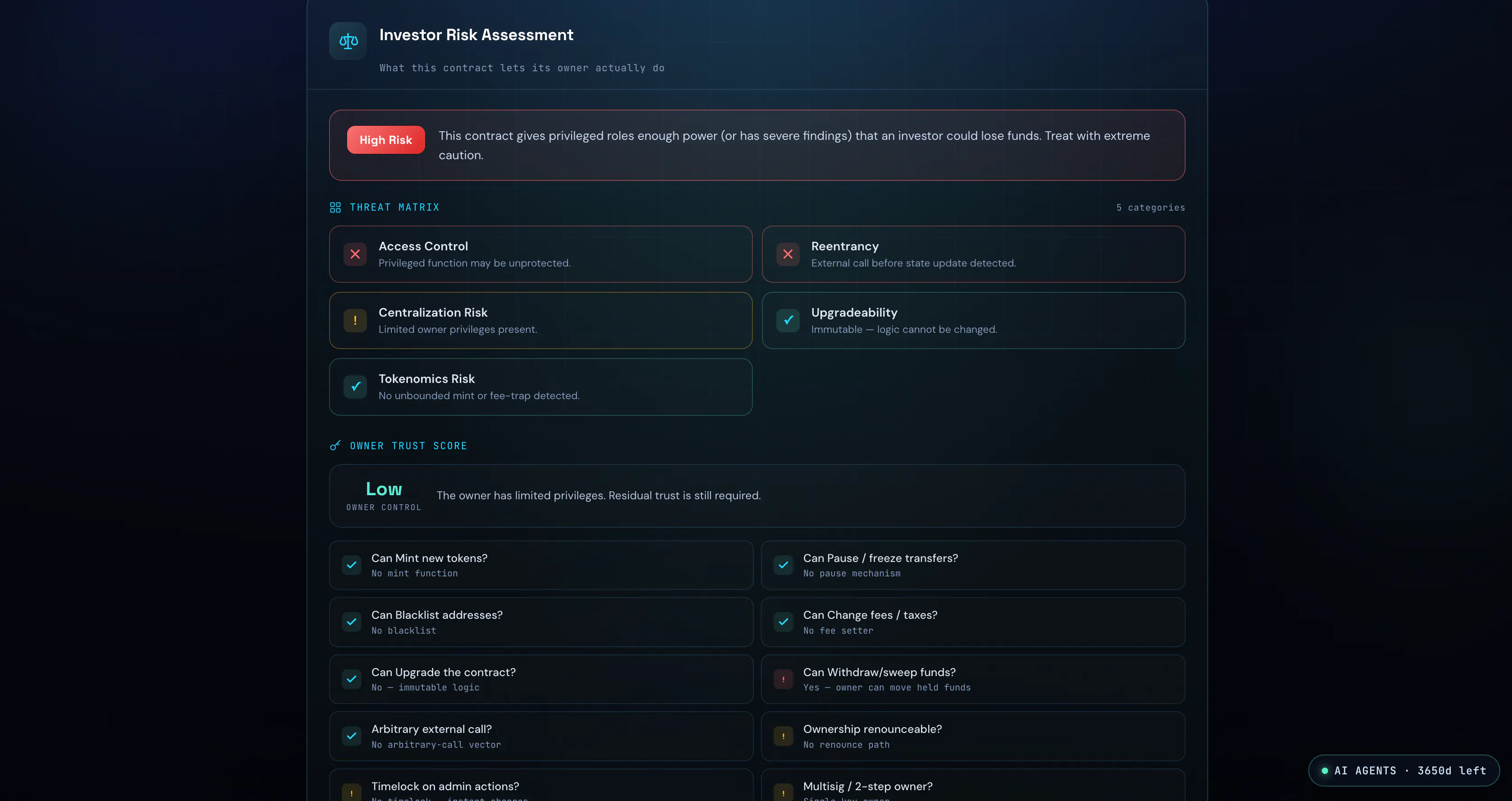1512x801 pixels.
Task: Click the THREAT MATRIX section label
Action: 394,207
